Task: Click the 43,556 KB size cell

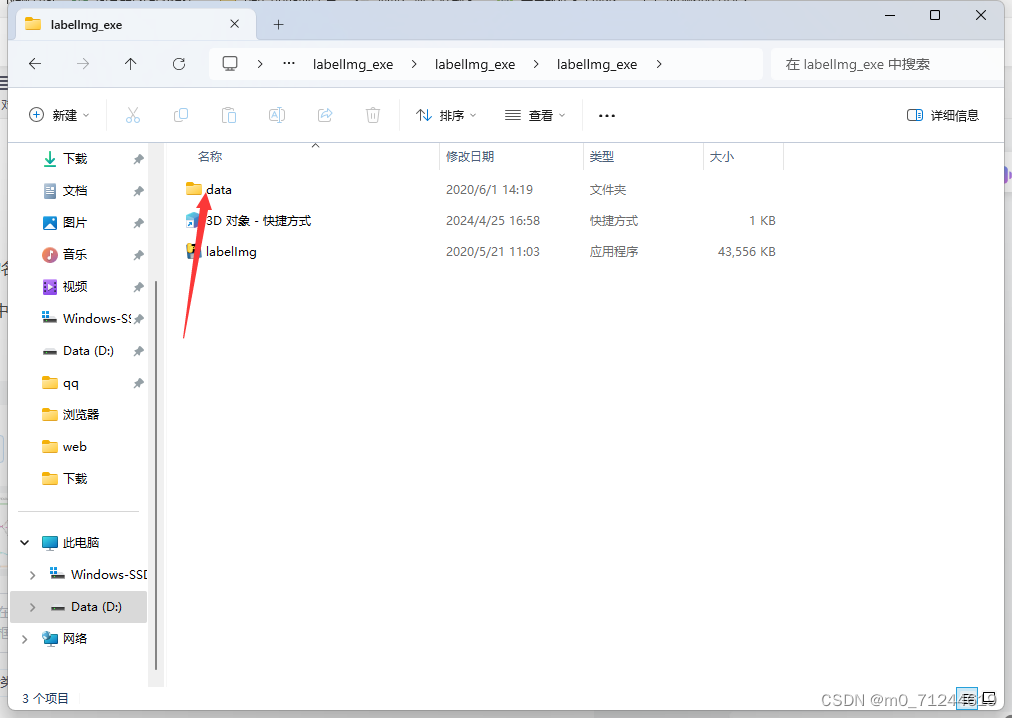Action: pos(747,252)
